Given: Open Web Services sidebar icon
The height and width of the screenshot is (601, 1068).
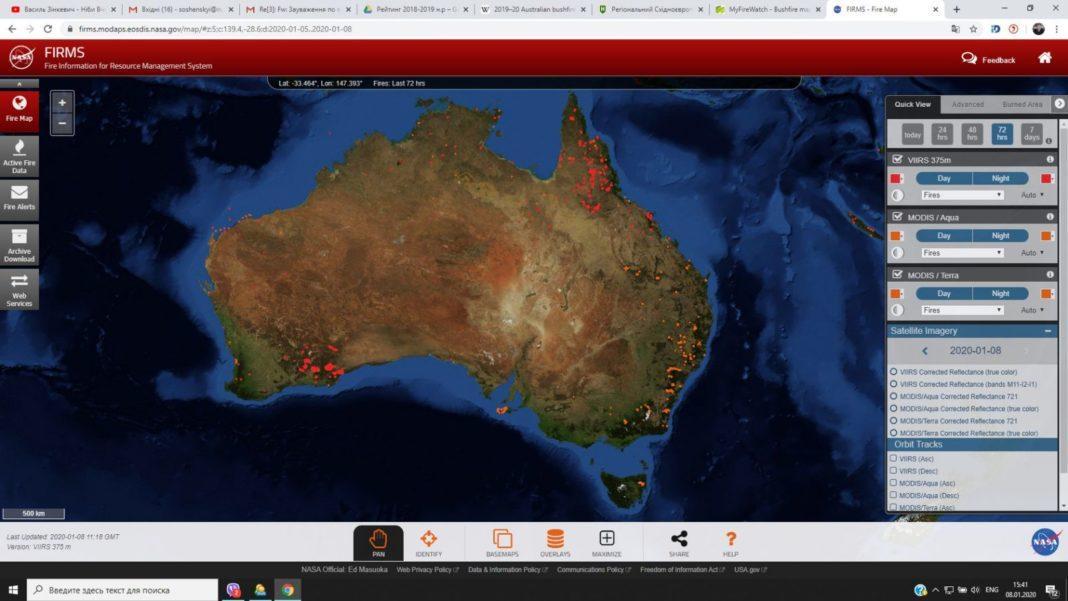Looking at the screenshot, I should click(19, 288).
